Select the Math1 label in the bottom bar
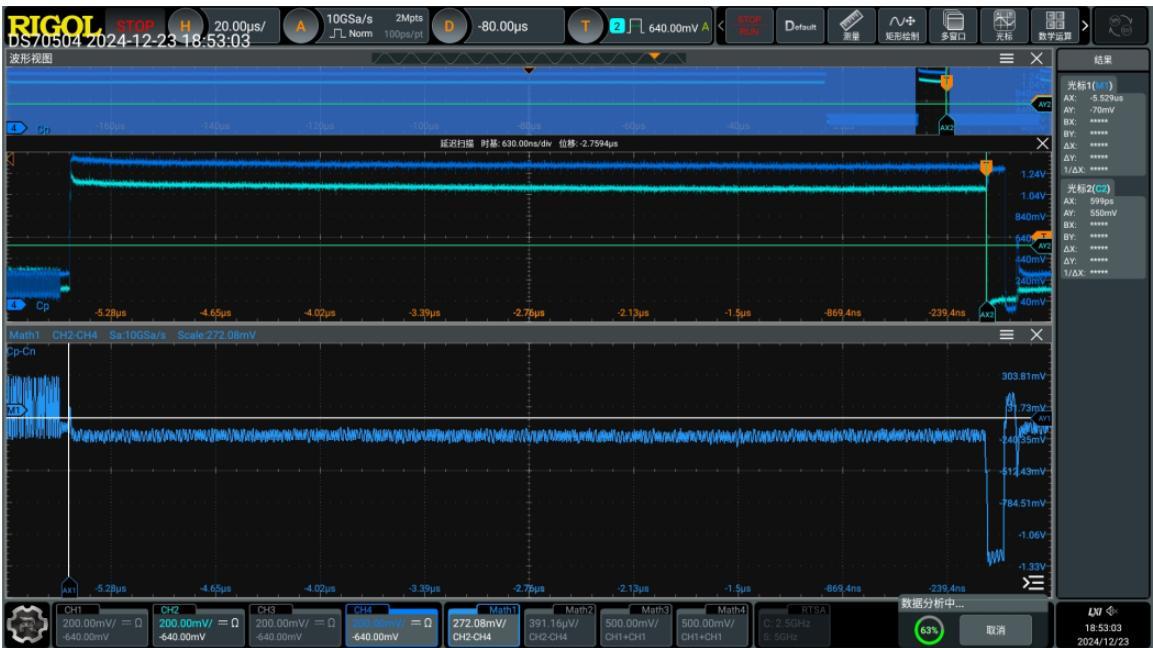 coord(502,610)
